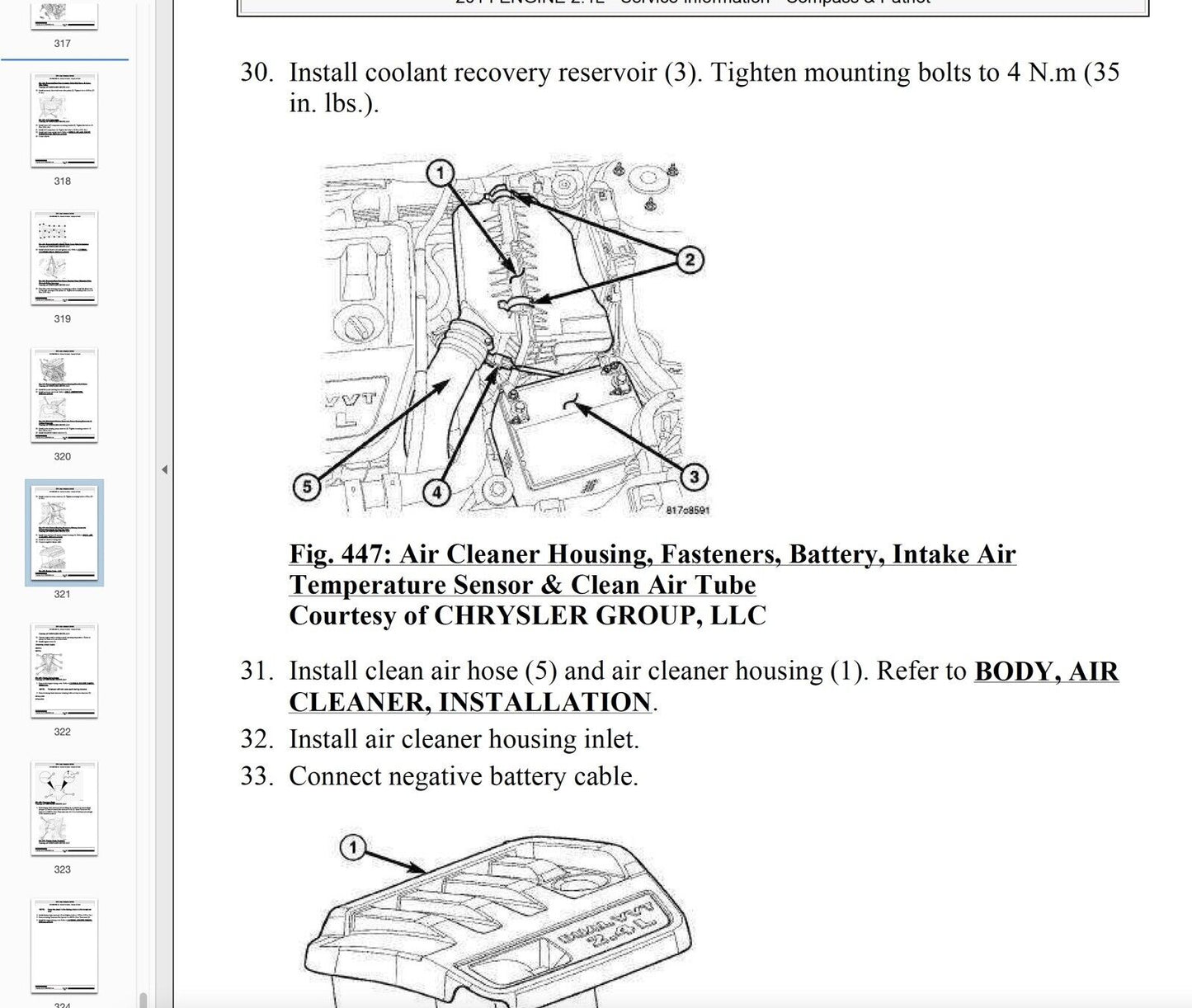Open page 317 thumbnail
The height and width of the screenshot is (1008, 1192).
pyautogui.click(x=64, y=15)
